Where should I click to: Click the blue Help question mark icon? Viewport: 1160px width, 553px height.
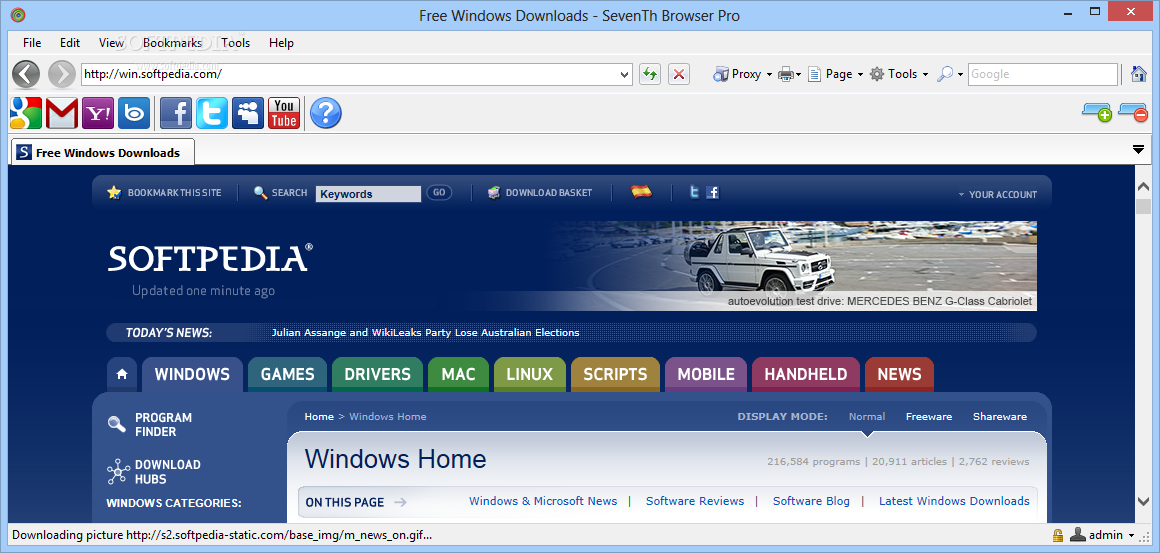point(326,113)
